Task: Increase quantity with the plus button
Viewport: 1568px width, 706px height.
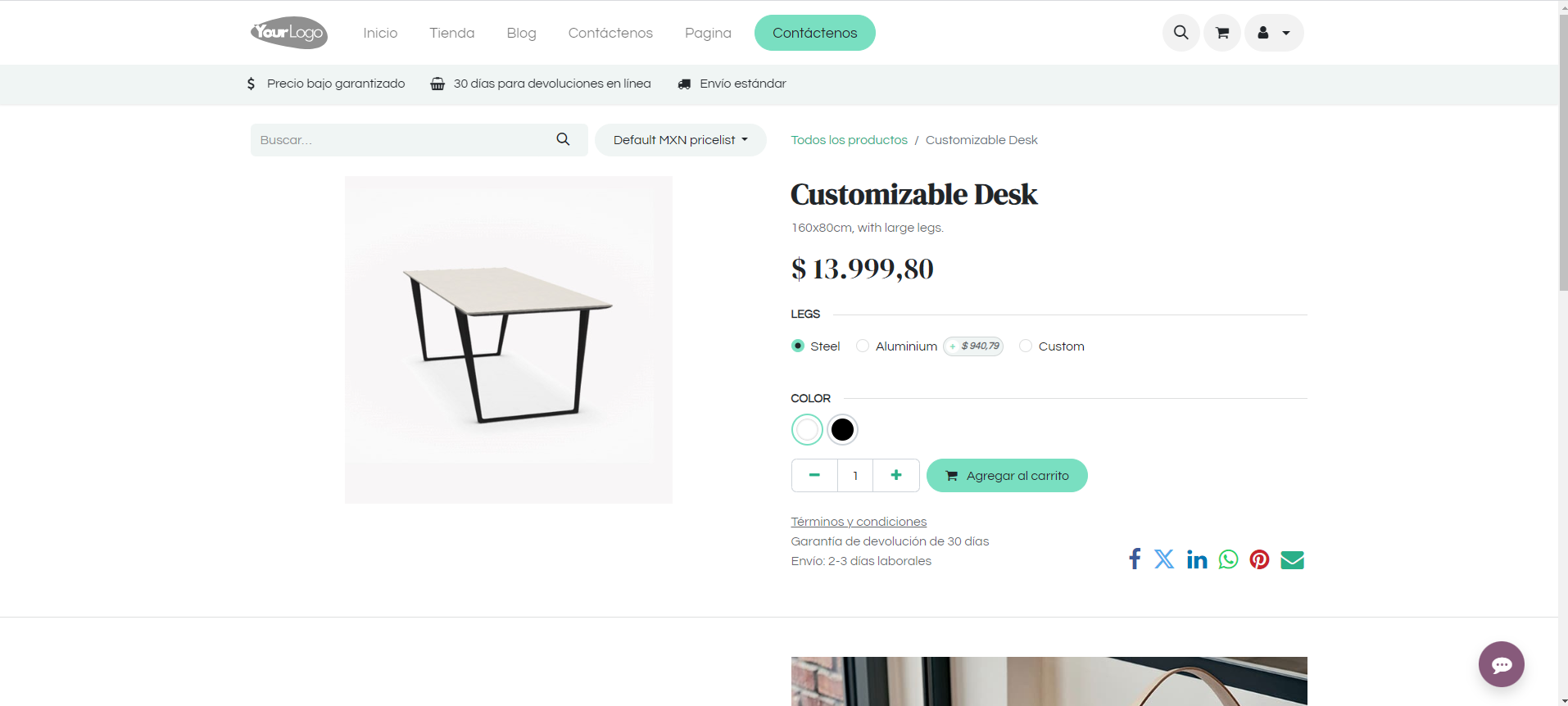Action: click(896, 475)
